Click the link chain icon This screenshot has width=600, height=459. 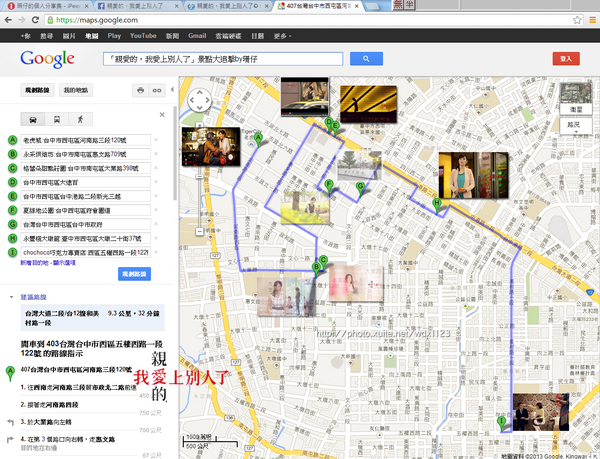[156, 91]
